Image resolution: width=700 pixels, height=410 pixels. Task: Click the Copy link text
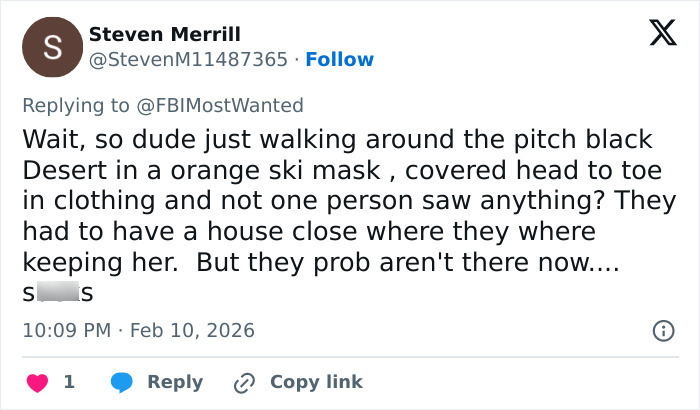point(316,382)
